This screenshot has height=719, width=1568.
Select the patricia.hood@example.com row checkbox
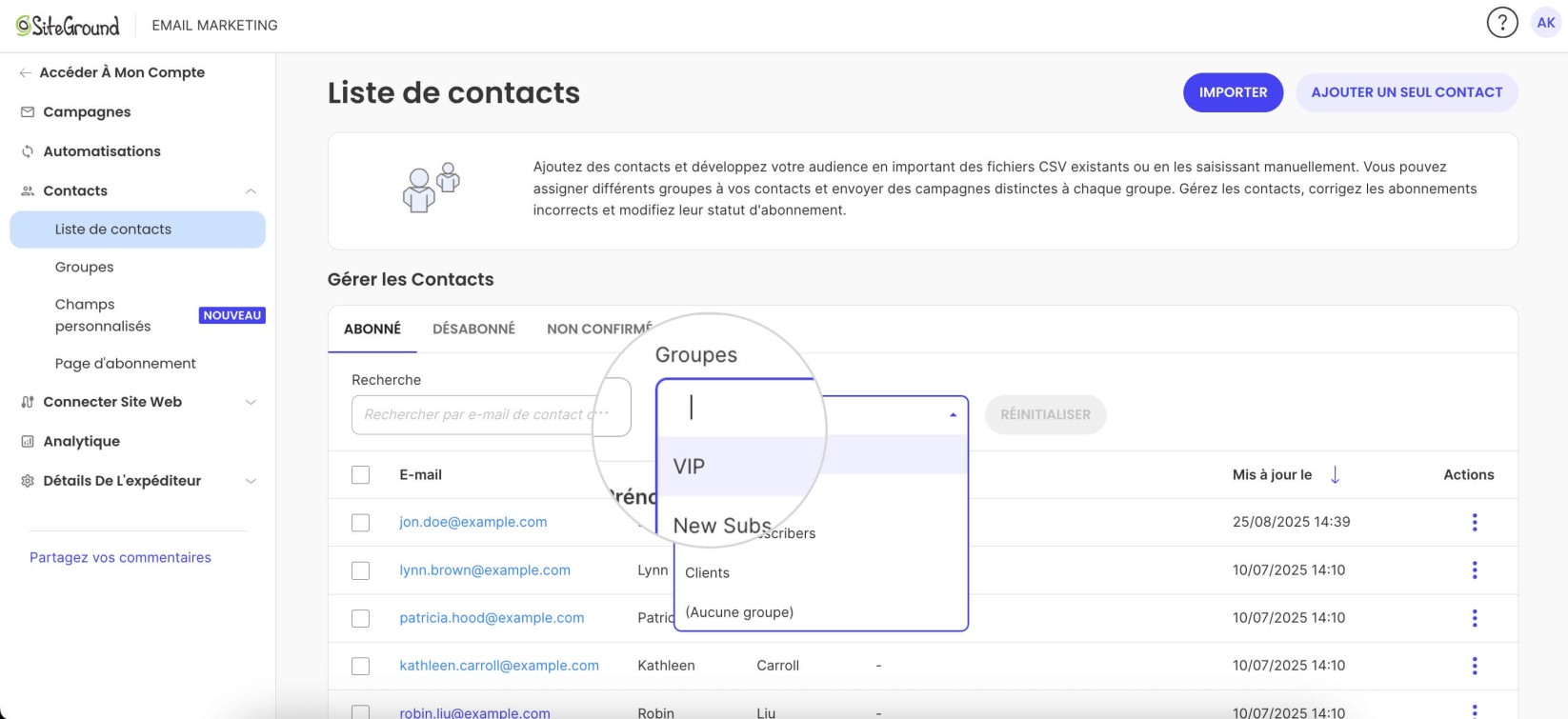click(360, 618)
